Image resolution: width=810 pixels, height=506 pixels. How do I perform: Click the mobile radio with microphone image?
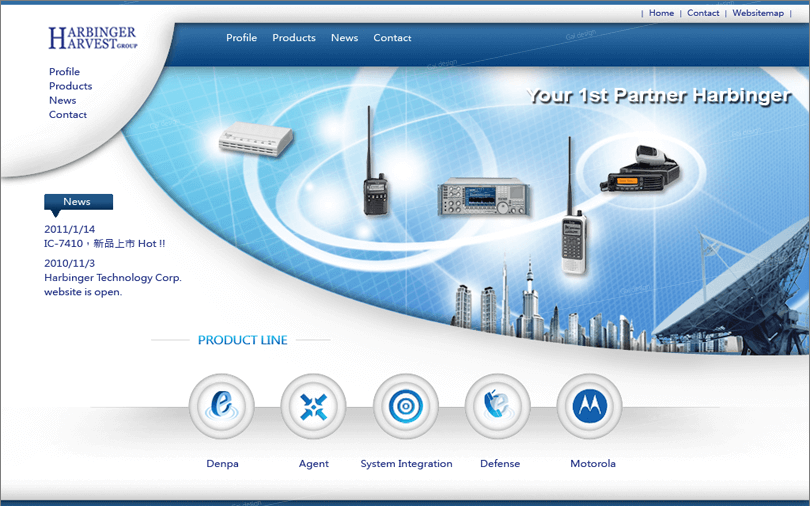point(641,168)
